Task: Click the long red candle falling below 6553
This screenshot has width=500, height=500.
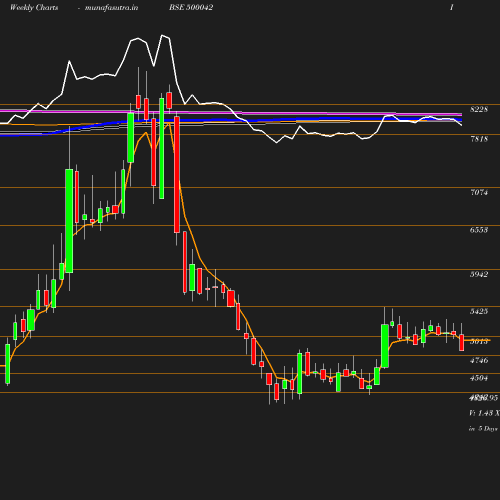Action: (x=177, y=174)
